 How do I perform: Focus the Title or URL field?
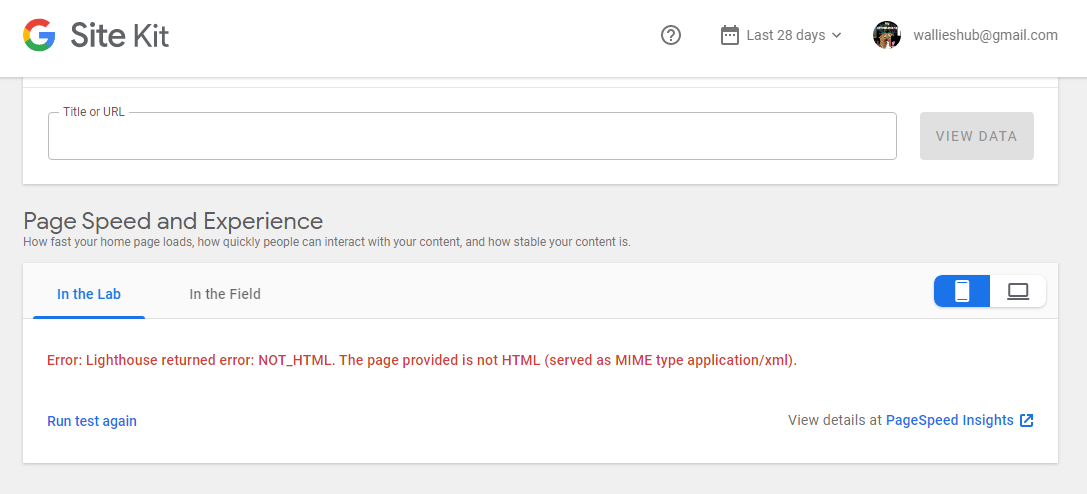[472, 137]
